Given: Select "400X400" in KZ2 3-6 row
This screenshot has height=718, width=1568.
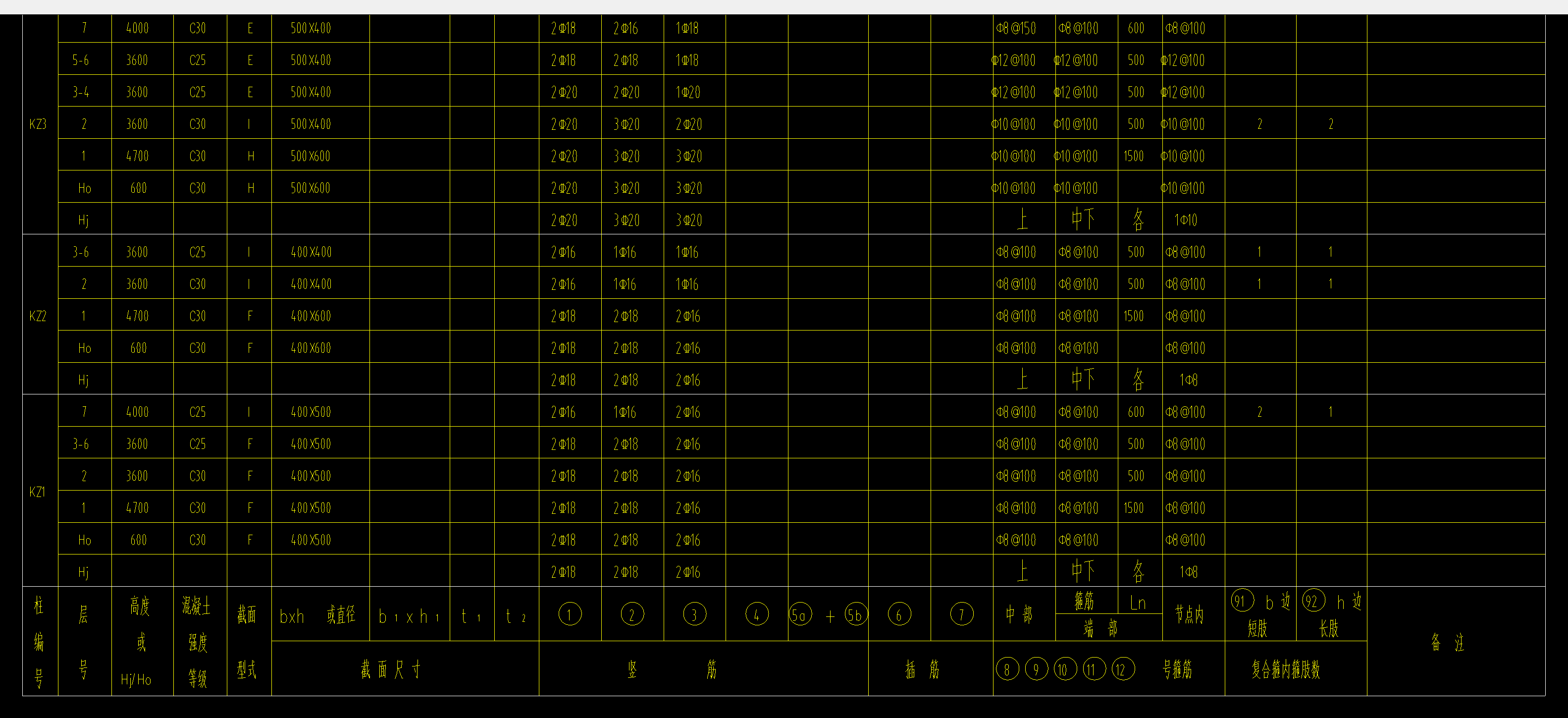Looking at the screenshot, I should pos(311,252).
